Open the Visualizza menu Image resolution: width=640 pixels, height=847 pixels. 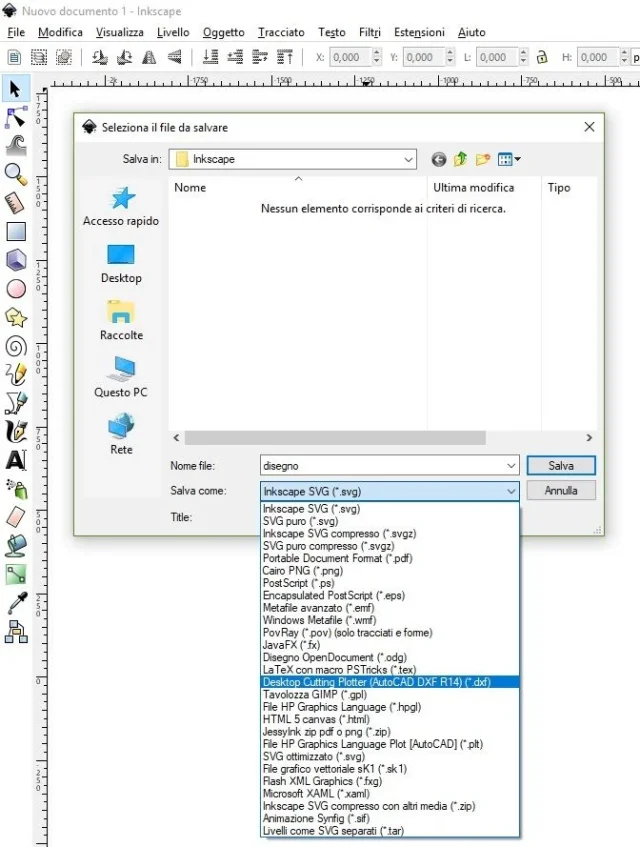[x=119, y=32]
